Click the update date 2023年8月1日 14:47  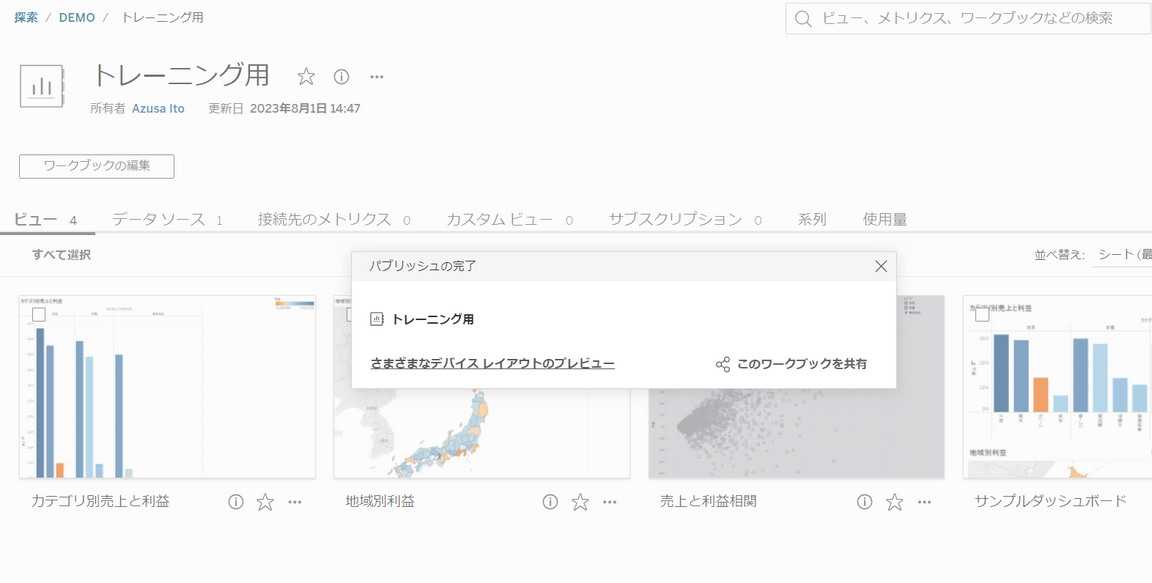pos(305,109)
